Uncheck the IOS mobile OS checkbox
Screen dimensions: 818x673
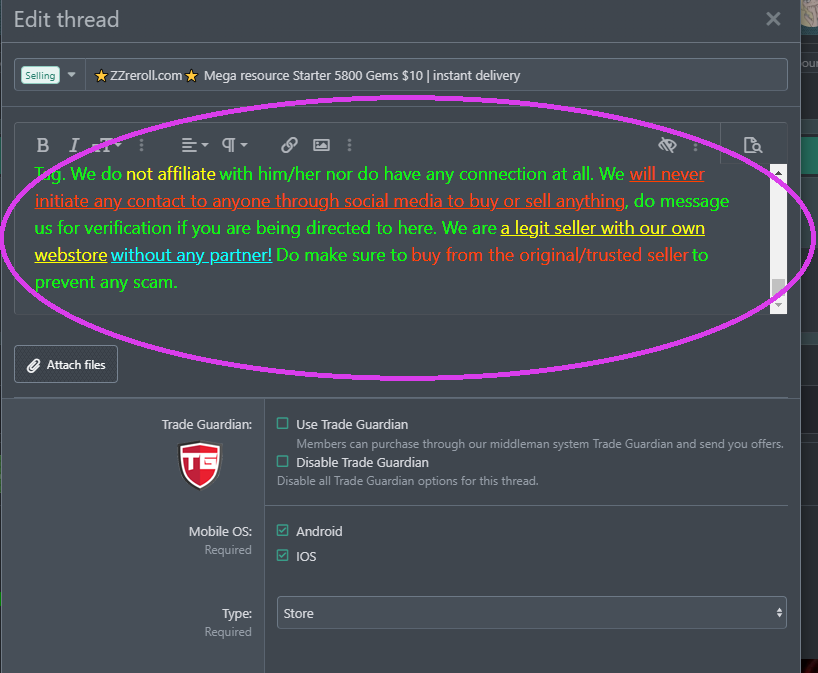coord(282,555)
